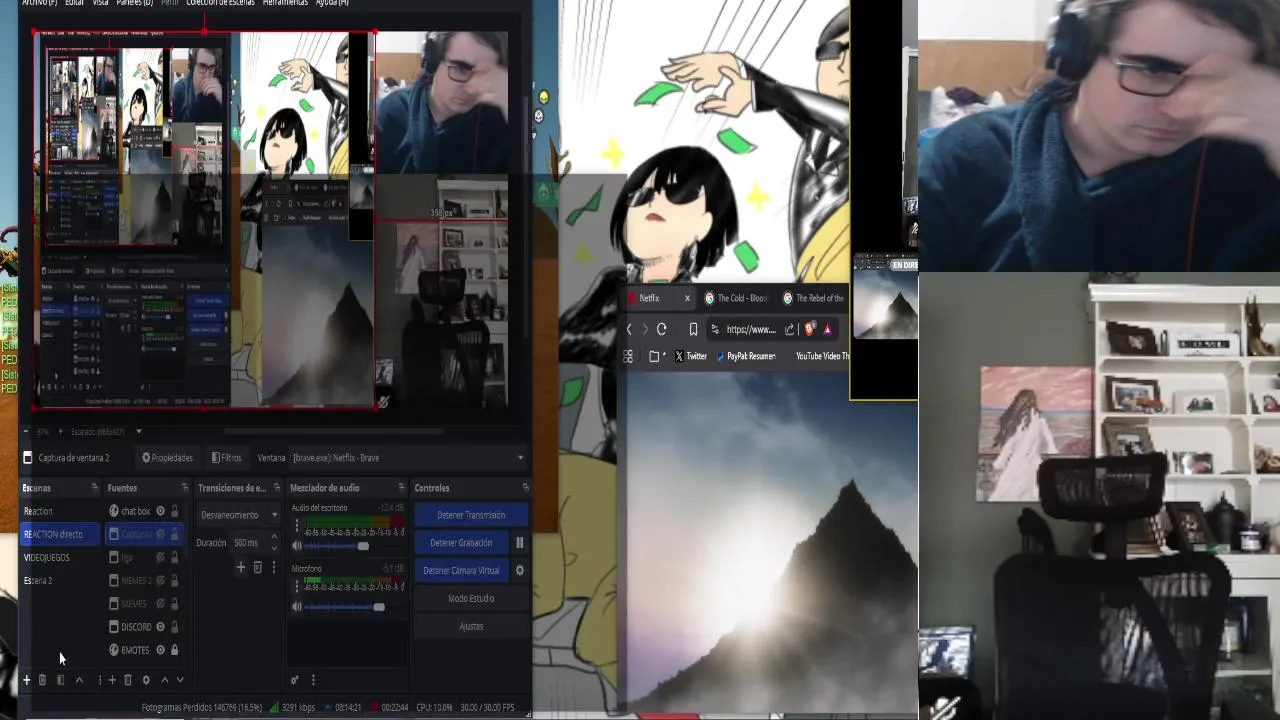Screen dimensions: 1280x720
Task: Toggle visibility of DISCORD source
Action: (x=160, y=627)
